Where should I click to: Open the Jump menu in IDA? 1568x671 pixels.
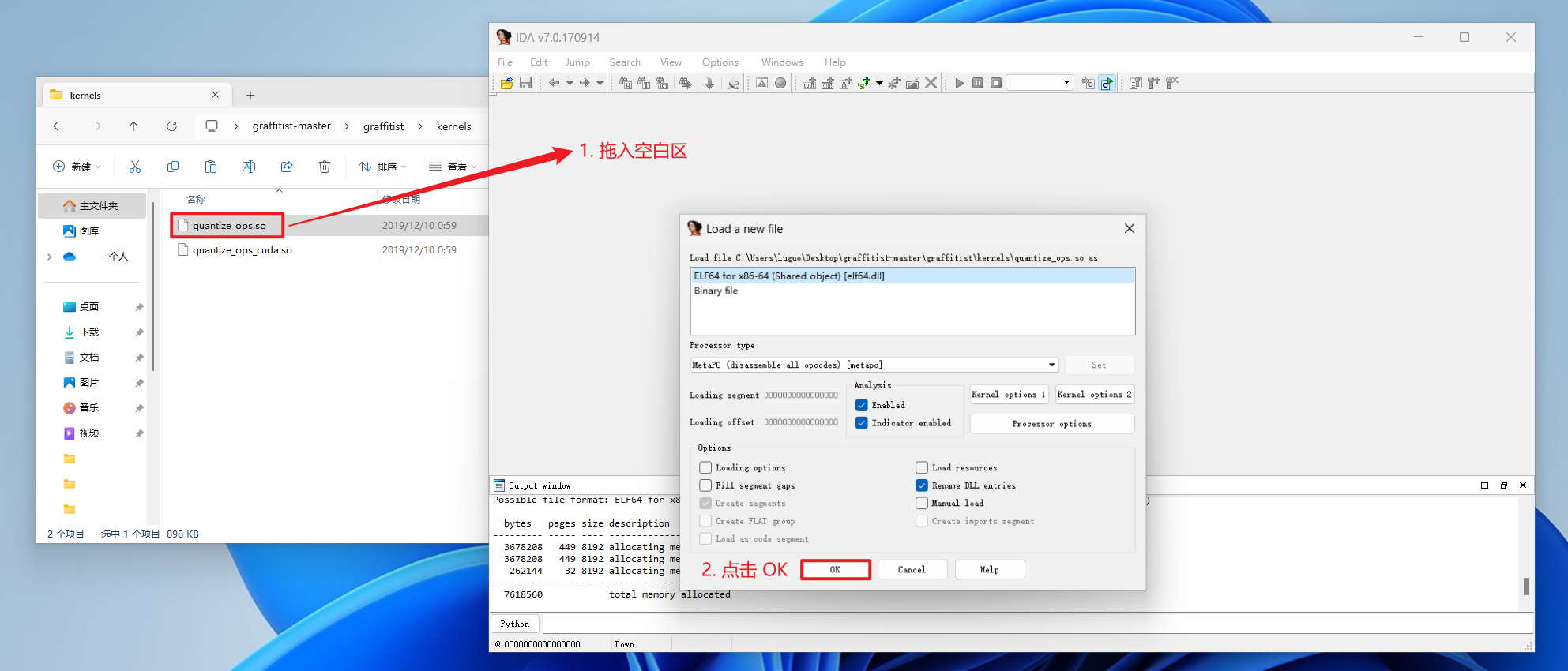click(577, 62)
